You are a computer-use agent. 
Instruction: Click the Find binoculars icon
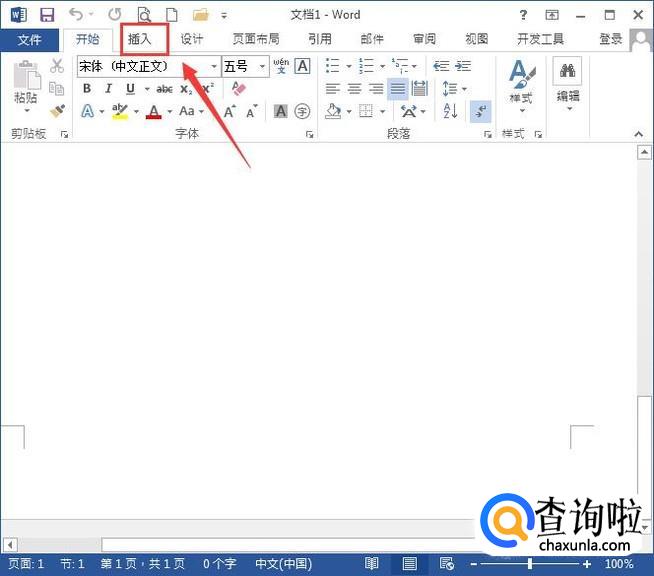pyautogui.click(x=567, y=70)
